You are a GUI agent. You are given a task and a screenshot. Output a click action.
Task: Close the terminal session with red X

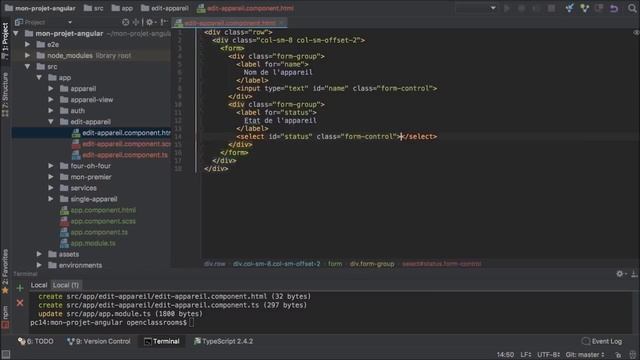[20, 303]
